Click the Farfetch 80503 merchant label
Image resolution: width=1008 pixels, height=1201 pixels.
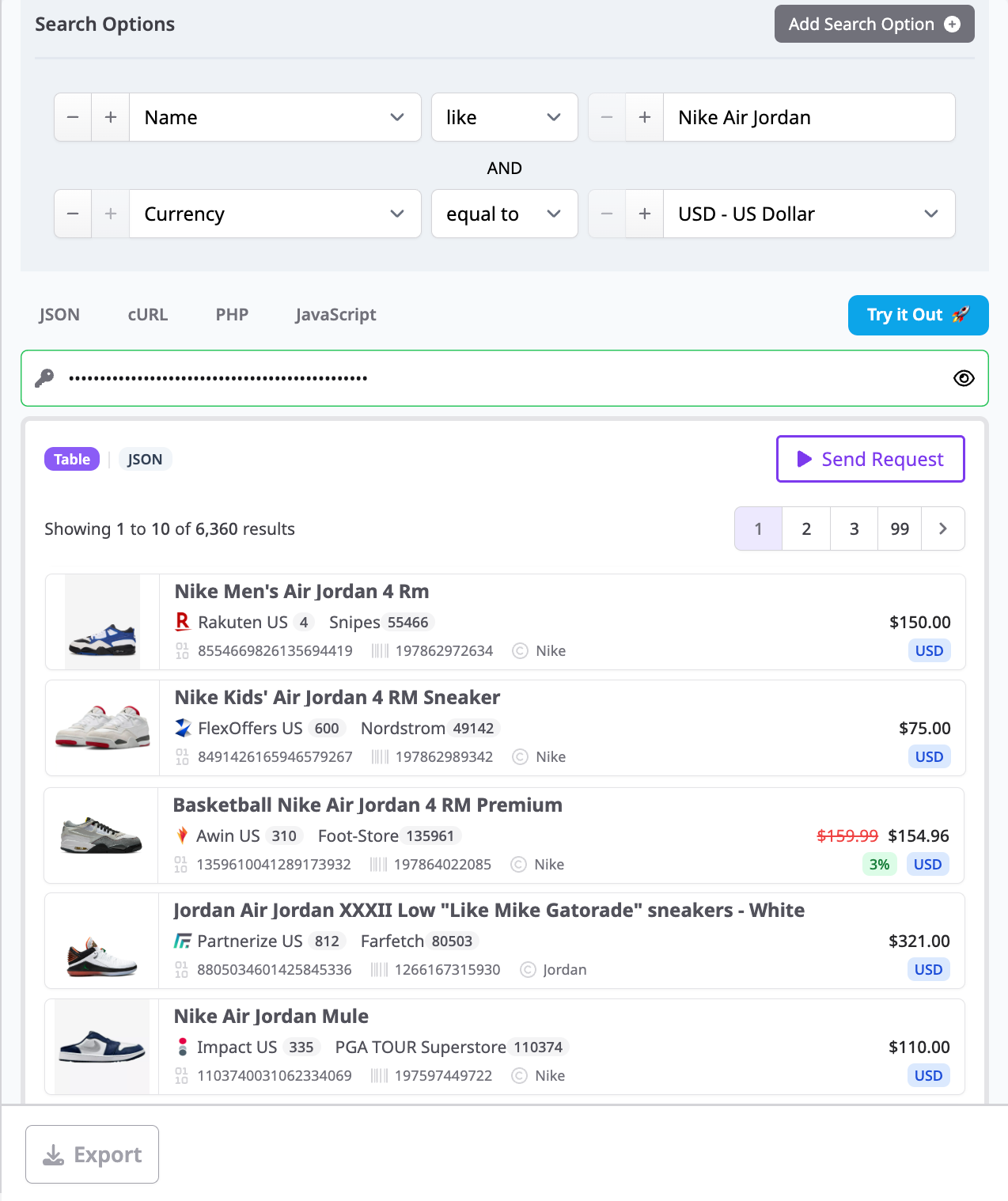point(420,941)
